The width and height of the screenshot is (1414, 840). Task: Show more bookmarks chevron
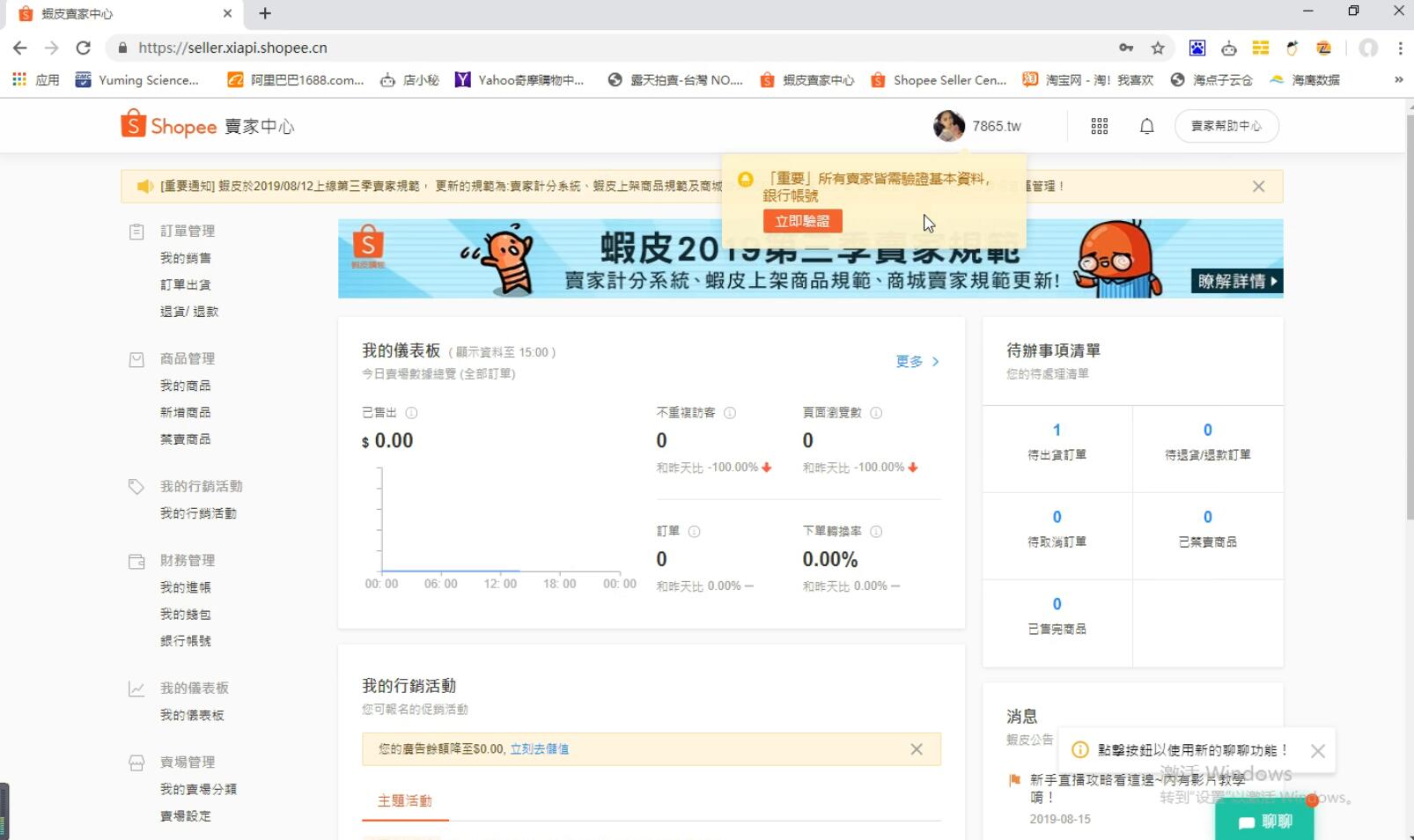coord(1399,80)
